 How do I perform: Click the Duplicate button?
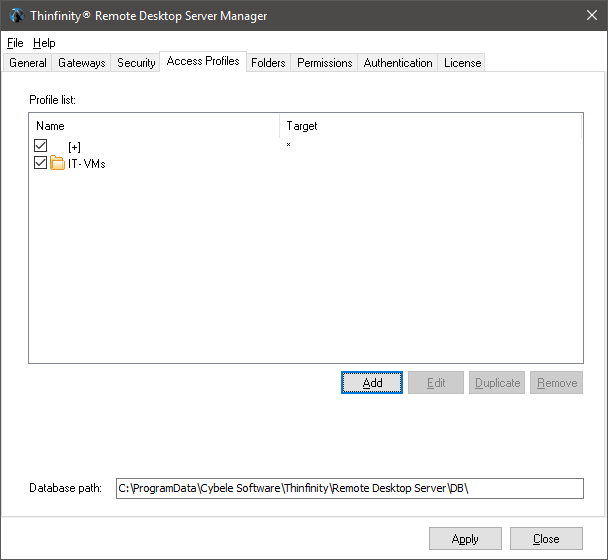[497, 383]
